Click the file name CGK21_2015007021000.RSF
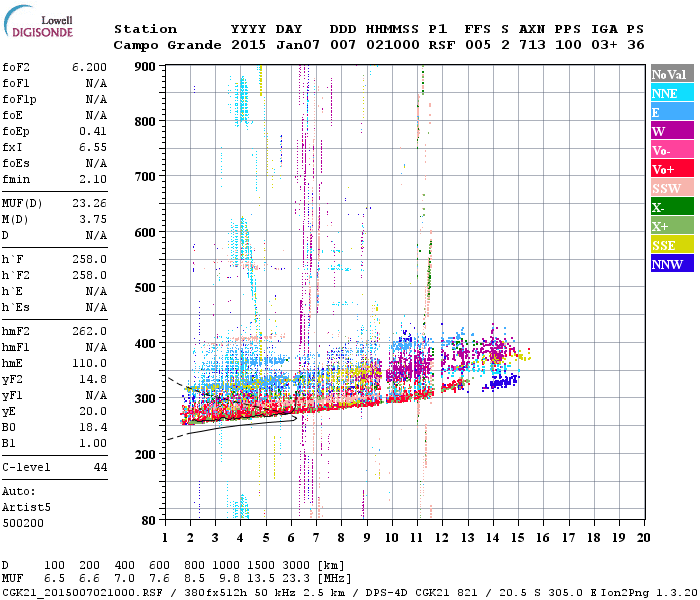This screenshot has width=700, height=600. point(83,592)
